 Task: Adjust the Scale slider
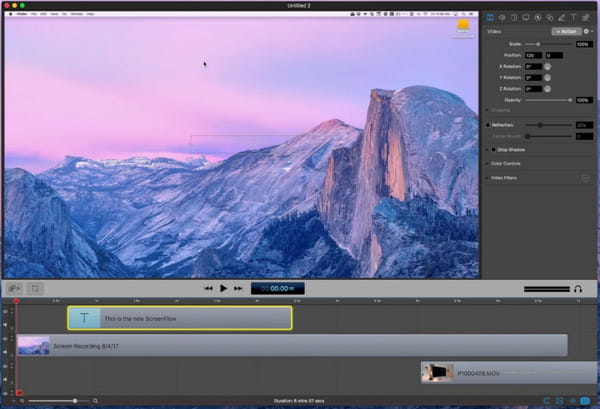point(549,44)
